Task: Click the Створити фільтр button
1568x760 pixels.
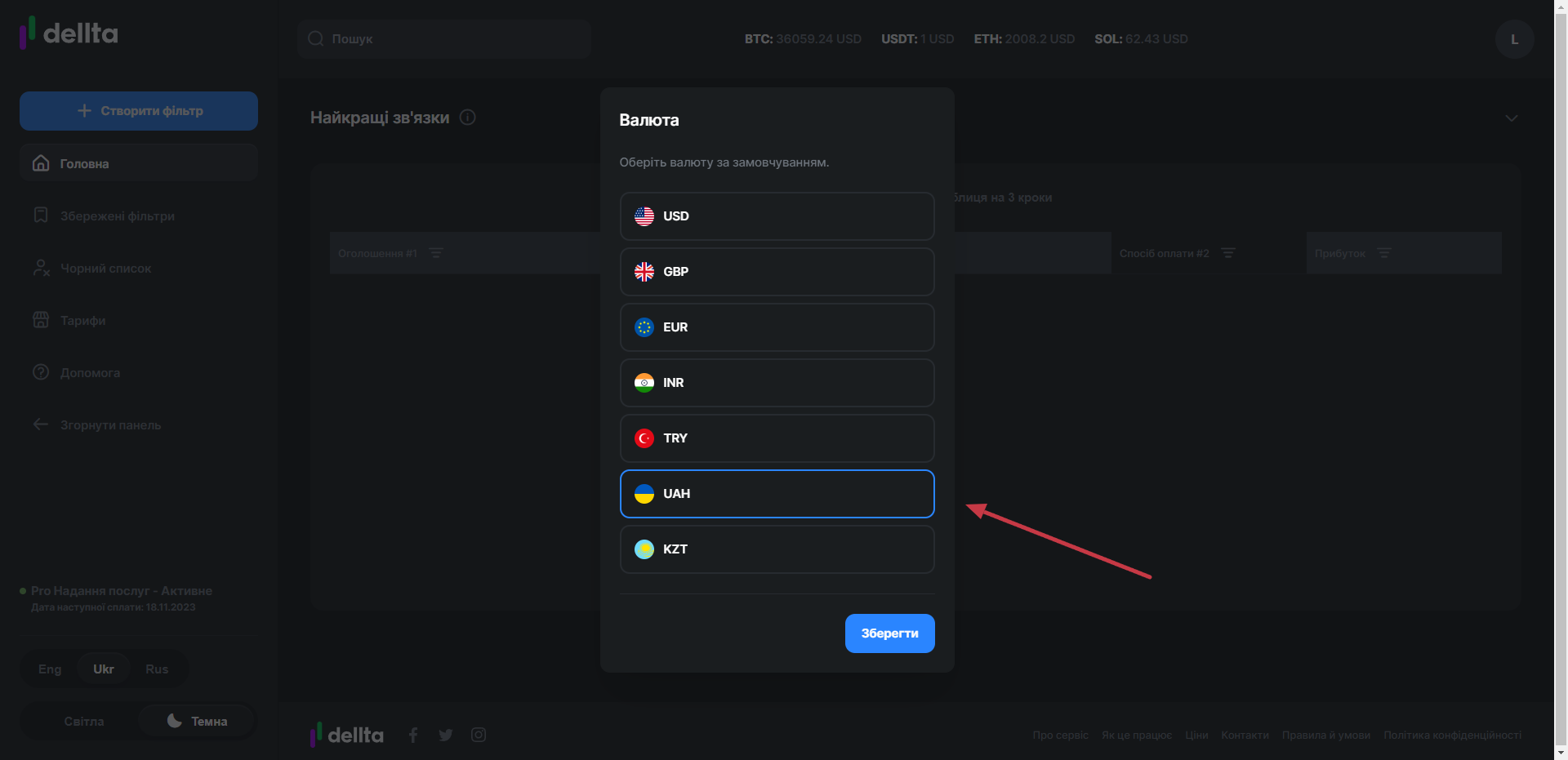Action: point(139,111)
